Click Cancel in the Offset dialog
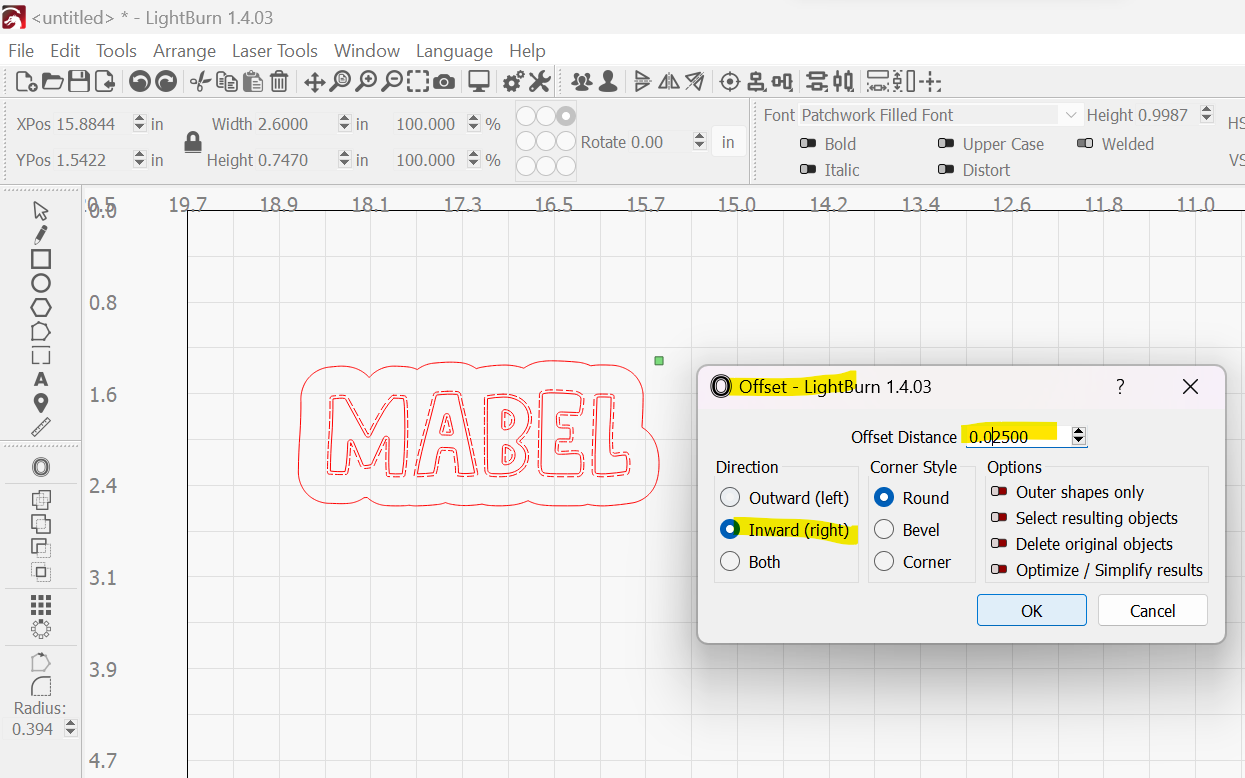1245x778 pixels. tap(1152, 611)
